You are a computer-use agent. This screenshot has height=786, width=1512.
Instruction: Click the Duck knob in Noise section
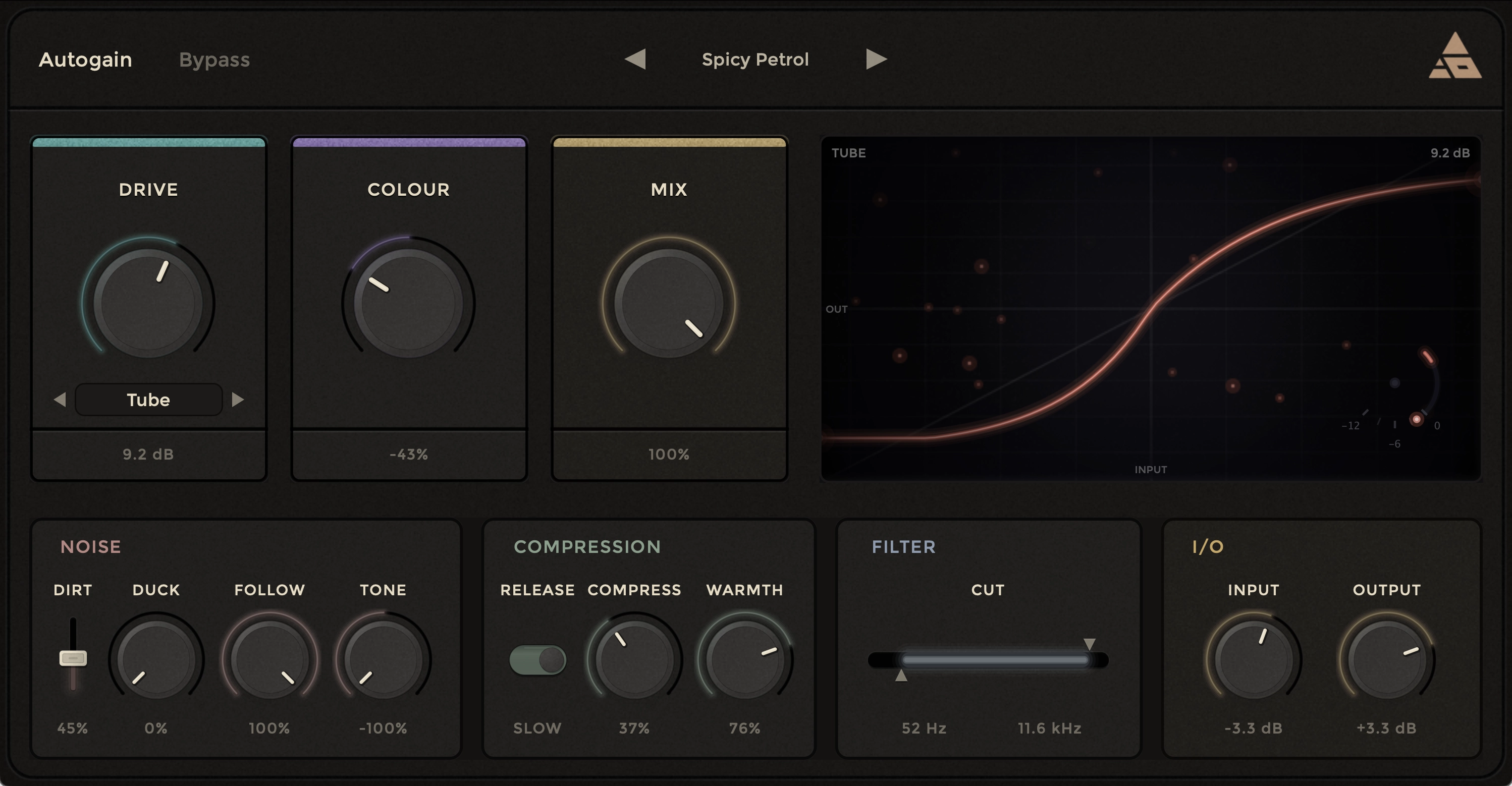[156, 659]
